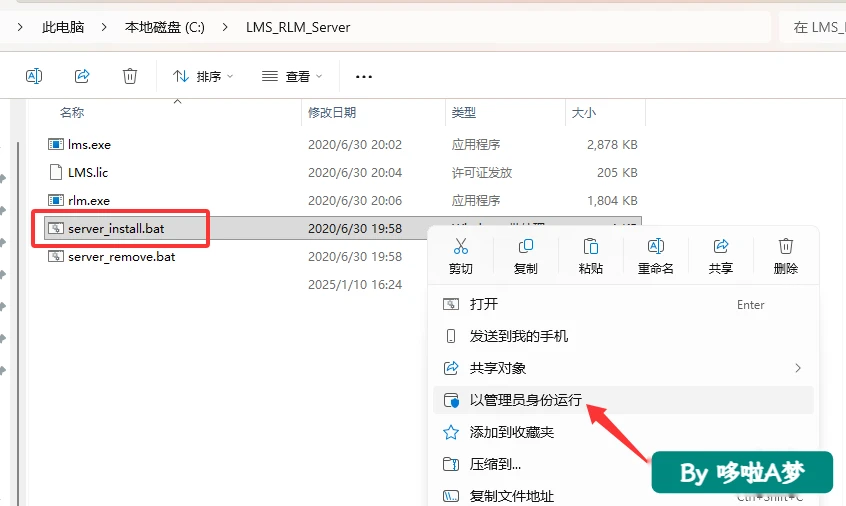Viewport: 846px width, 506px height.
Task: Click the rename icon in the toolbar
Action: click(x=34, y=76)
